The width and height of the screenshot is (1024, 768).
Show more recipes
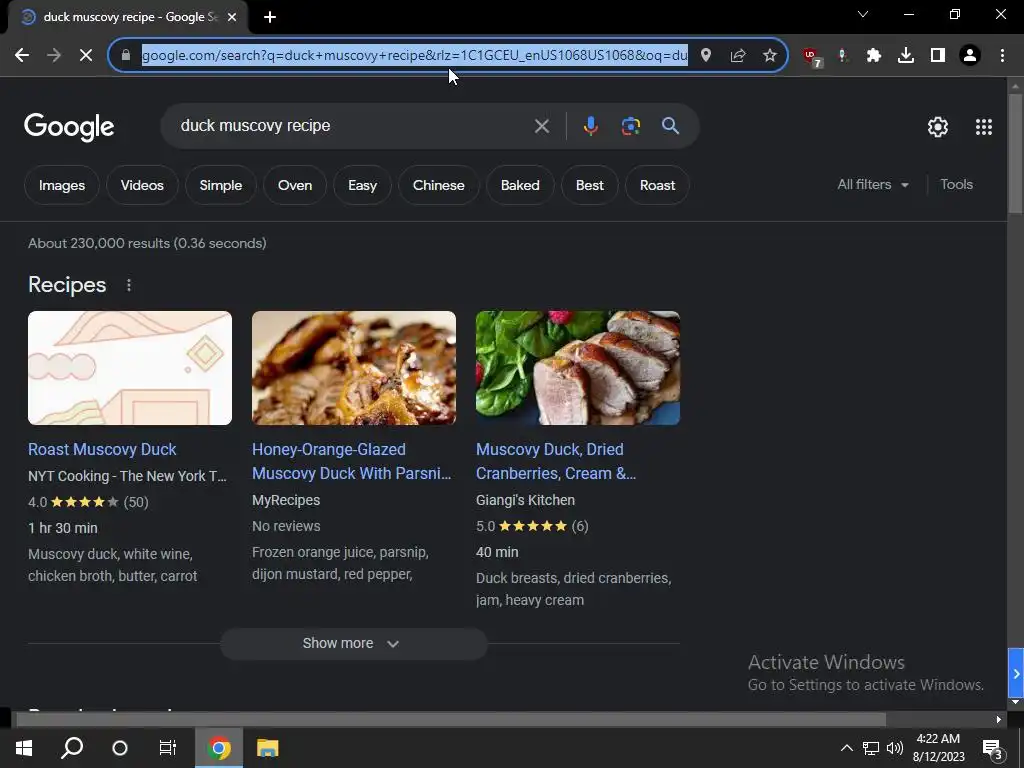tap(353, 643)
